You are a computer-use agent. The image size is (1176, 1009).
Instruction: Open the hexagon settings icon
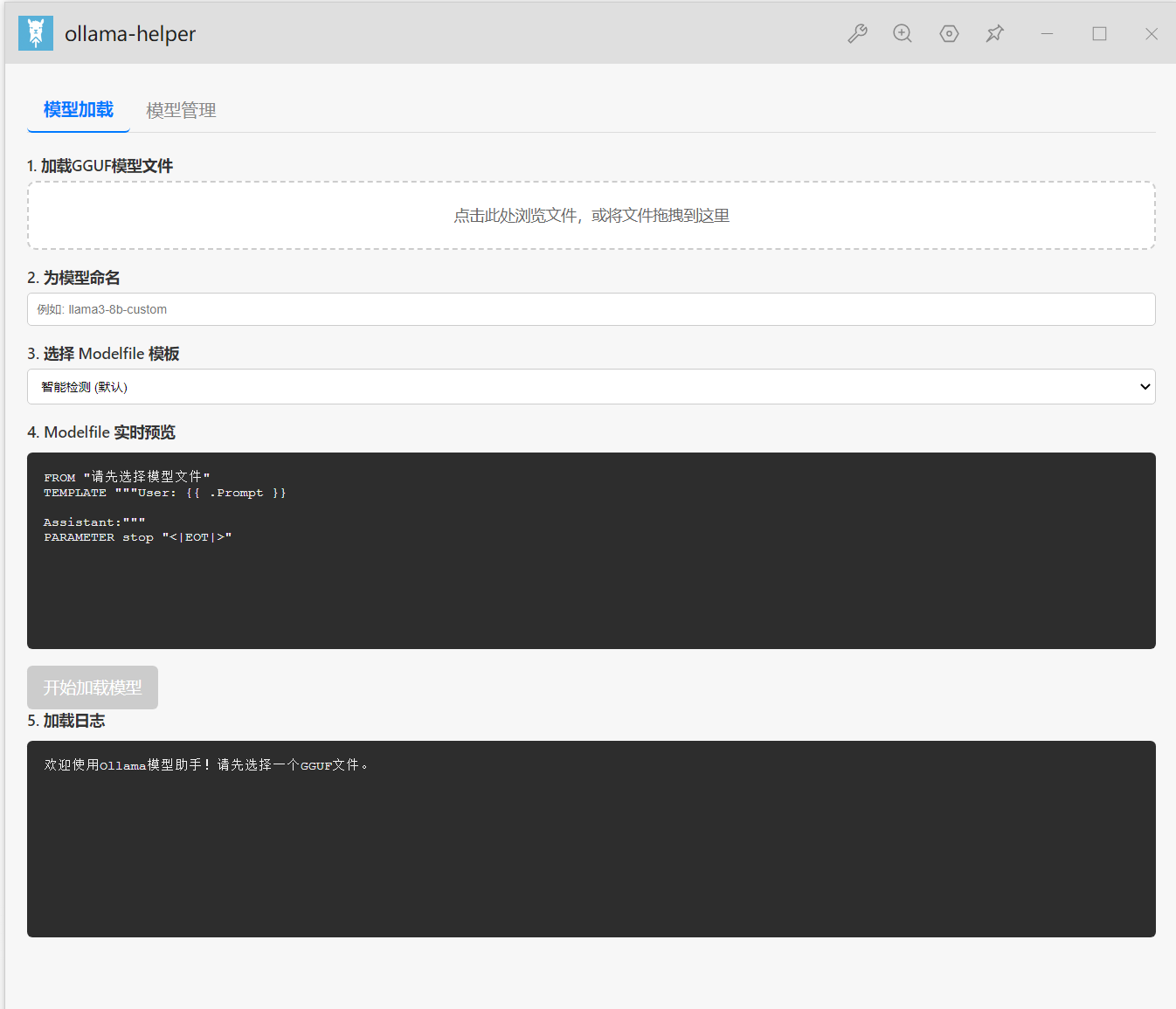pyautogui.click(x=949, y=33)
